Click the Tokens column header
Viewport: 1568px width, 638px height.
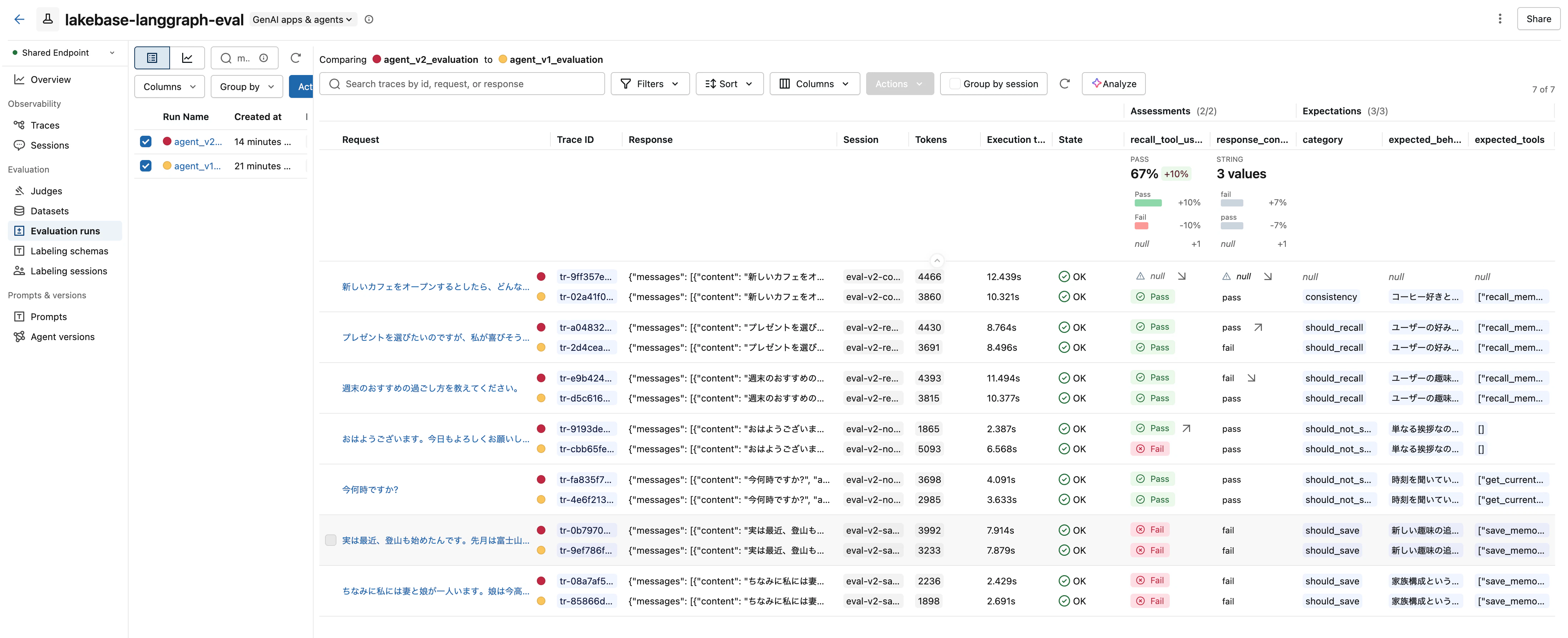click(x=931, y=139)
